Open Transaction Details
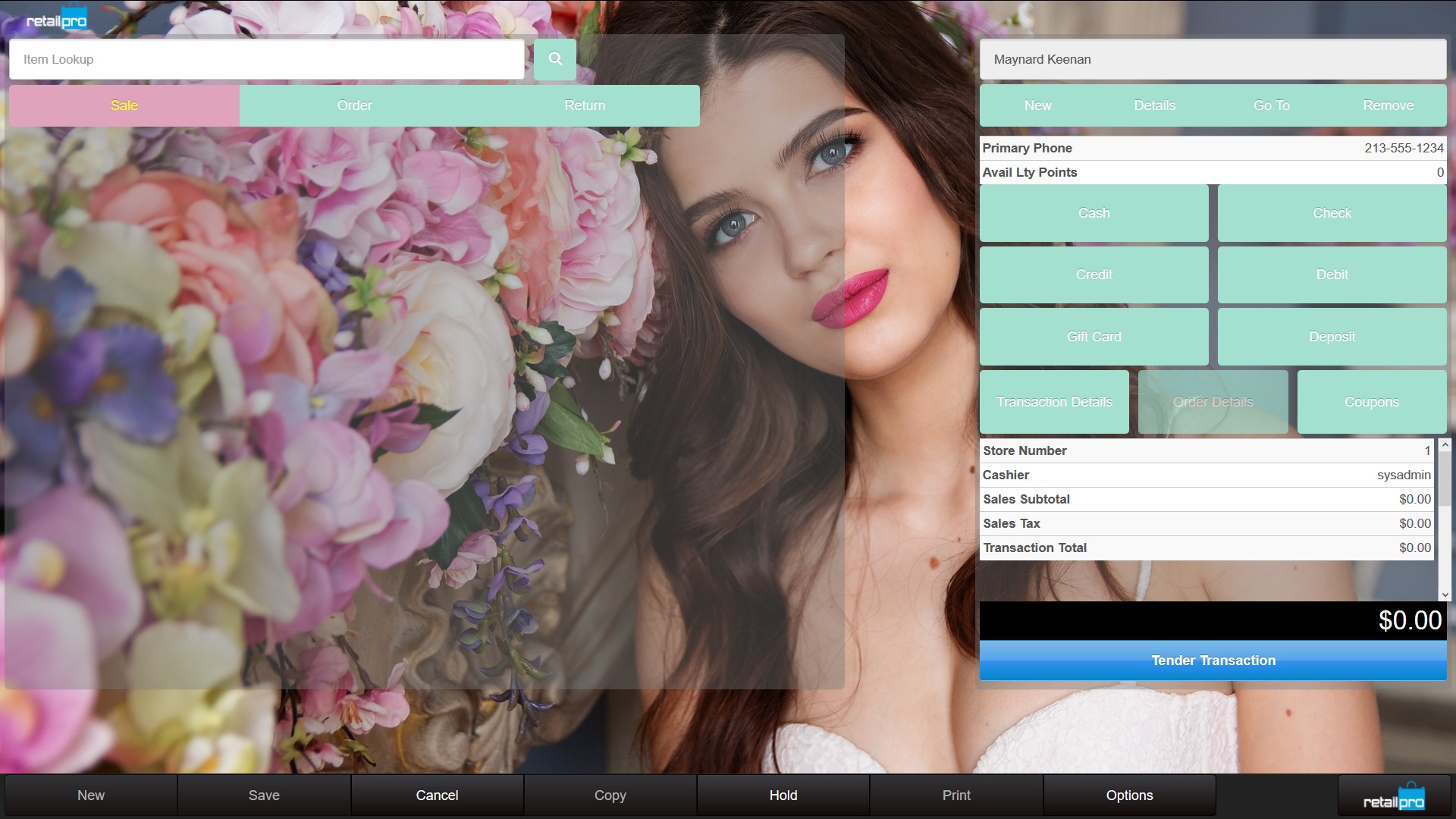Screen dimensions: 1456x819 (x=1054, y=402)
